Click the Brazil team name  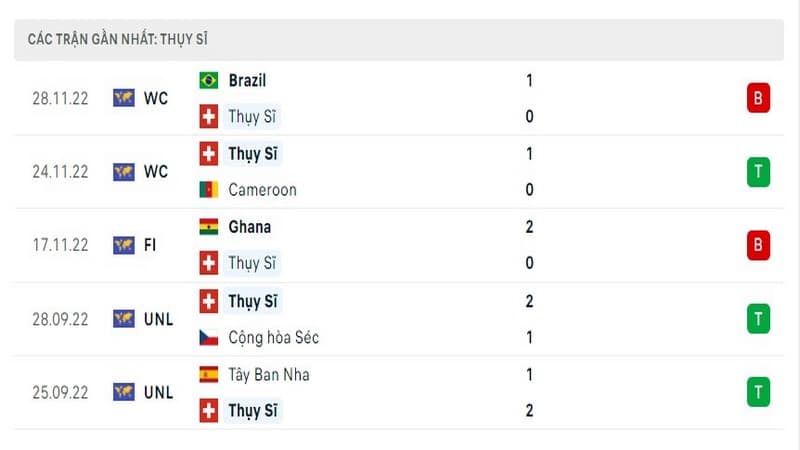click(x=247, y=81)
